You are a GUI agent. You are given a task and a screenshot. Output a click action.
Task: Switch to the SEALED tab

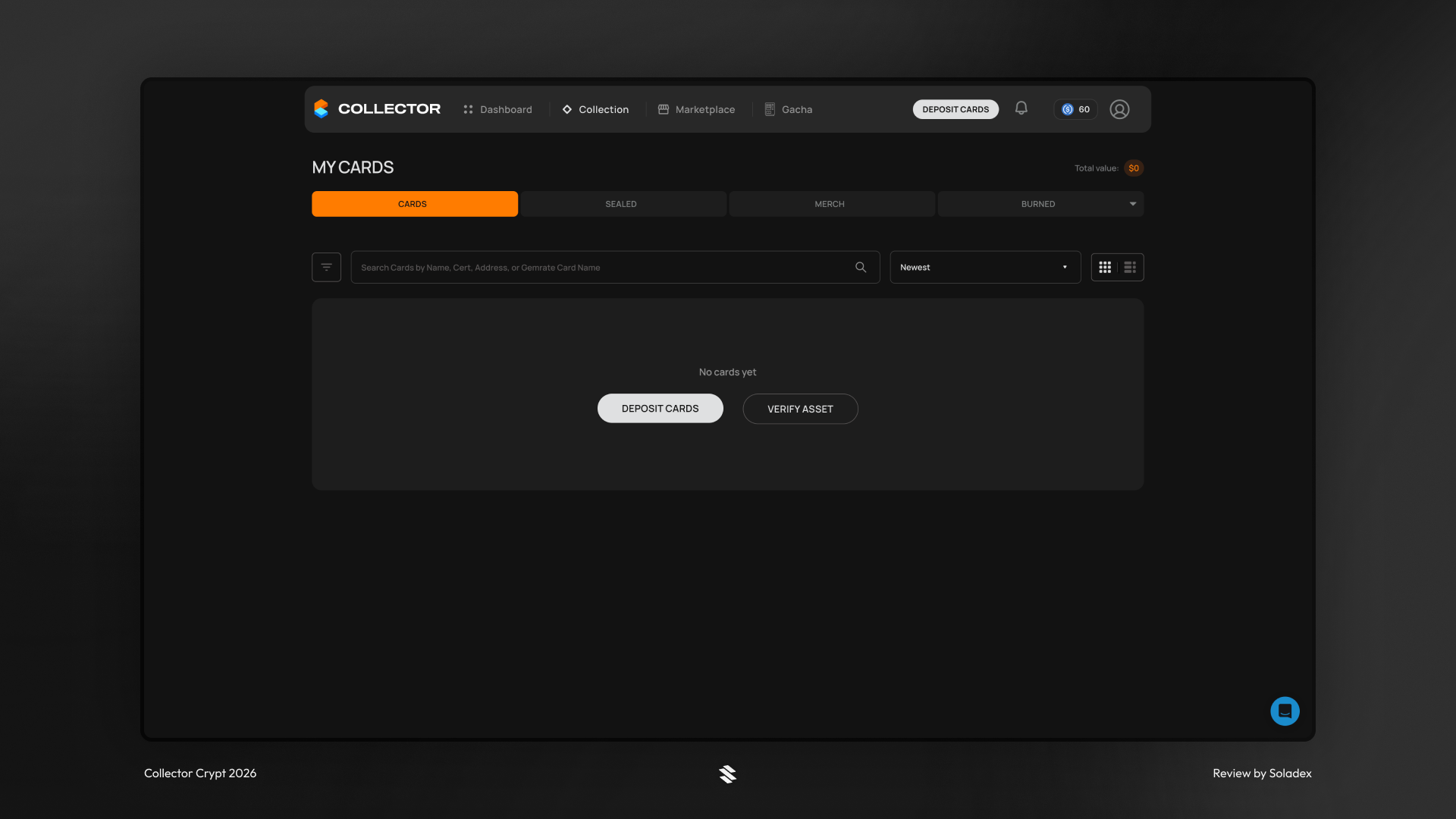pyautogui.click(x=623, y=203)
